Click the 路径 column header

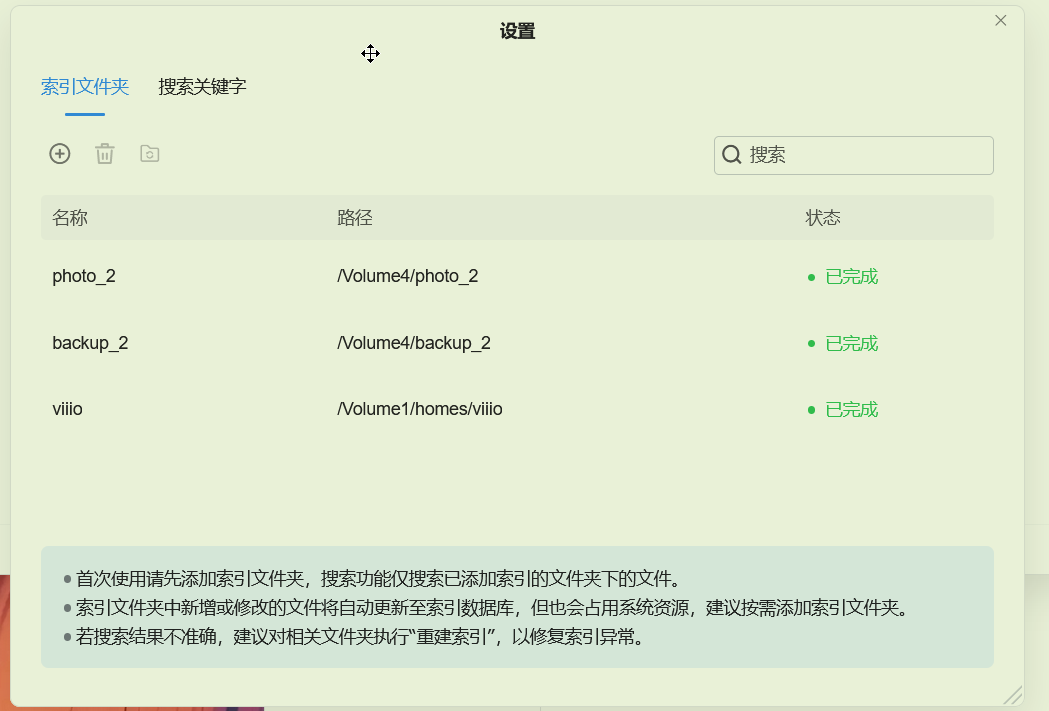pyautogui.click(x=355, y=218)
